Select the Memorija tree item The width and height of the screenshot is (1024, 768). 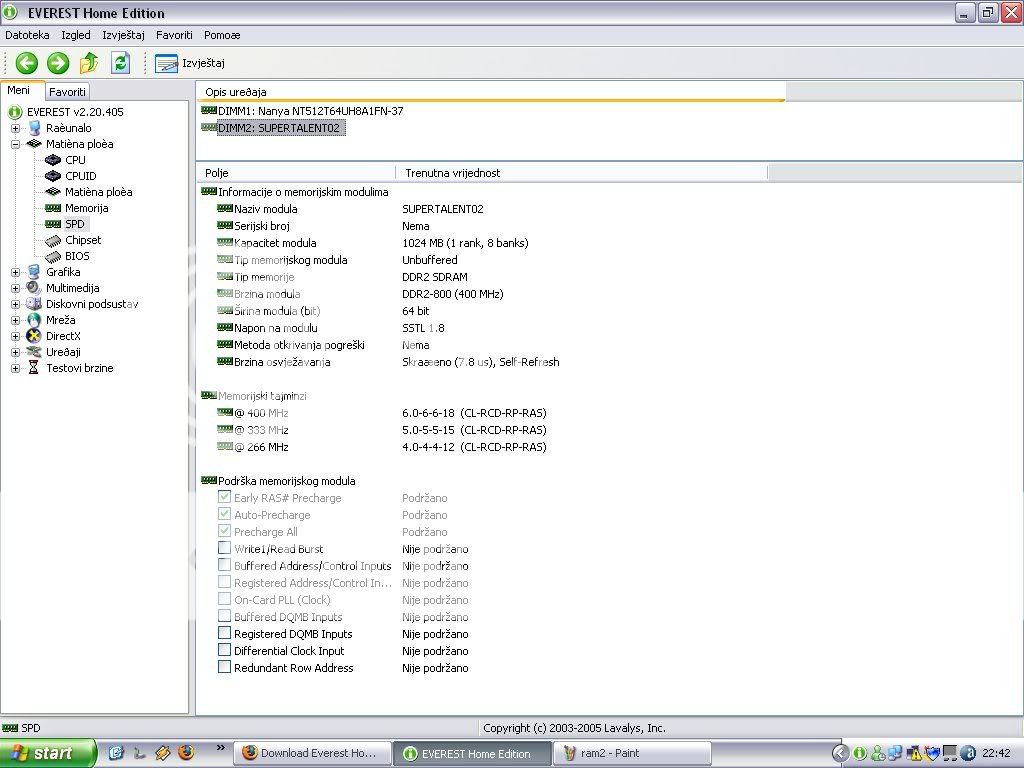(x=86, y=208)
